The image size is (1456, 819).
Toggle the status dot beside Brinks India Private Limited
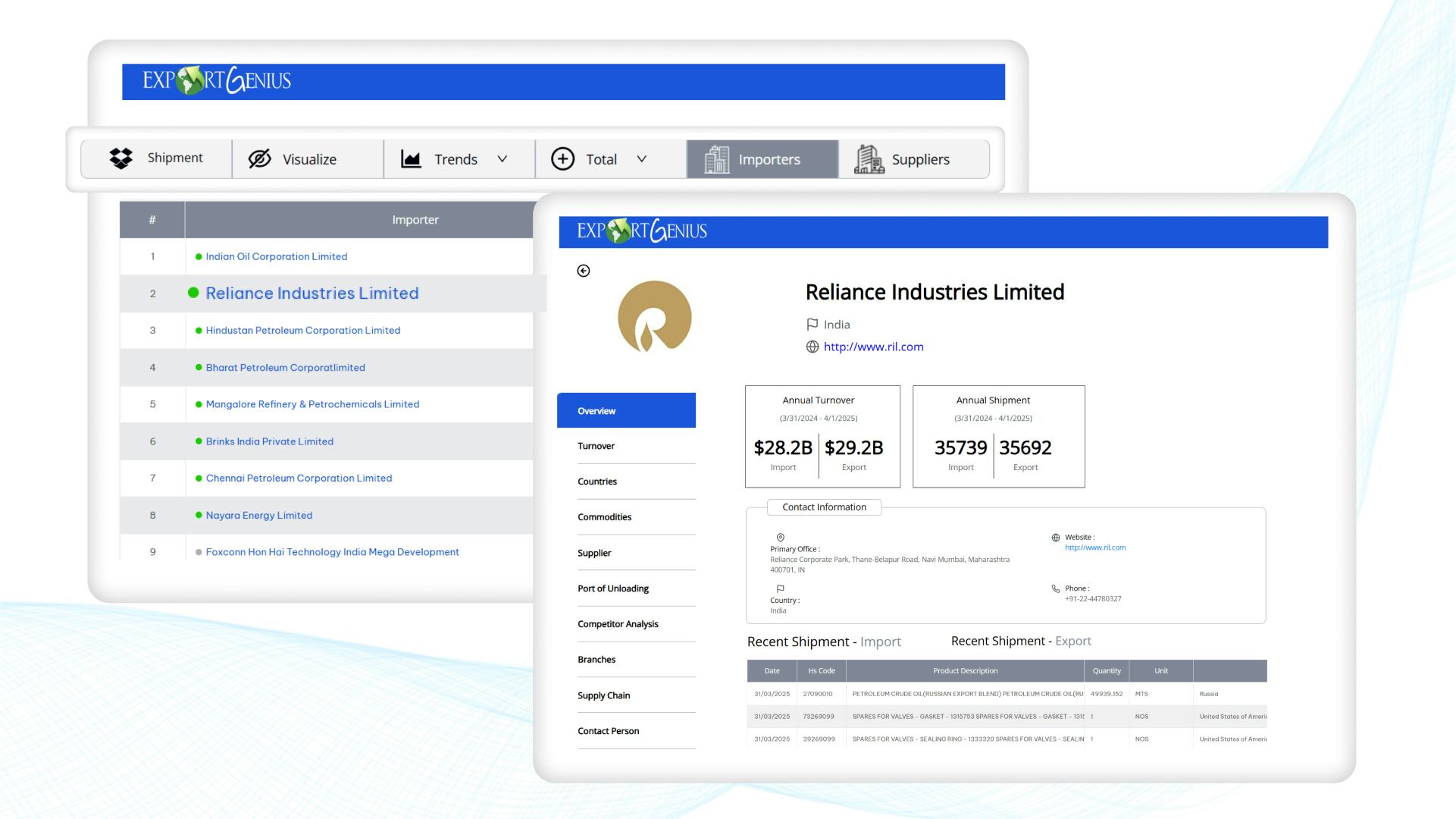(x=200, y=441)
